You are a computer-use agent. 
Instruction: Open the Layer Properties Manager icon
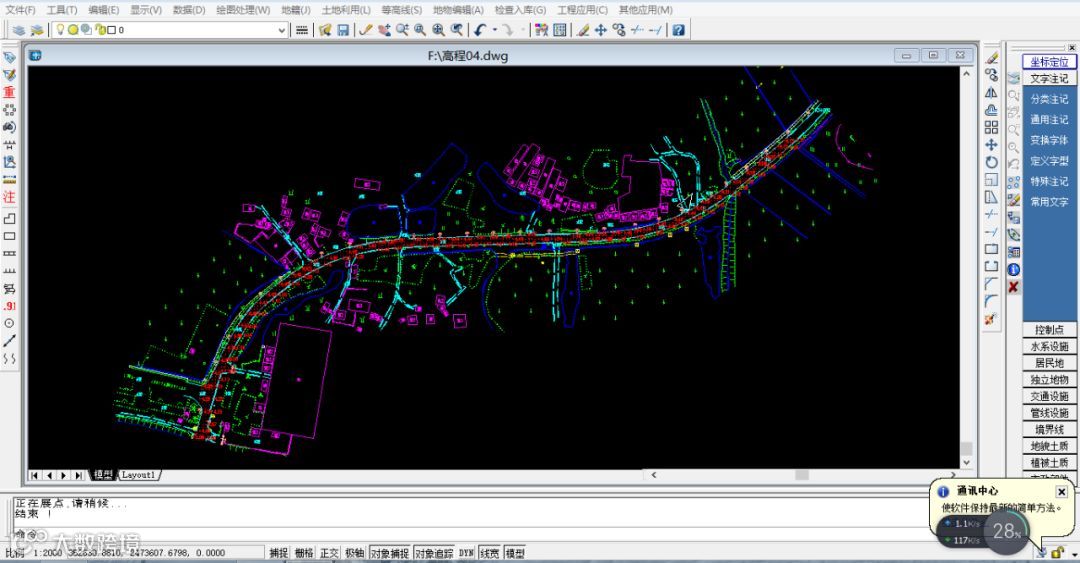tap(19, 30)
